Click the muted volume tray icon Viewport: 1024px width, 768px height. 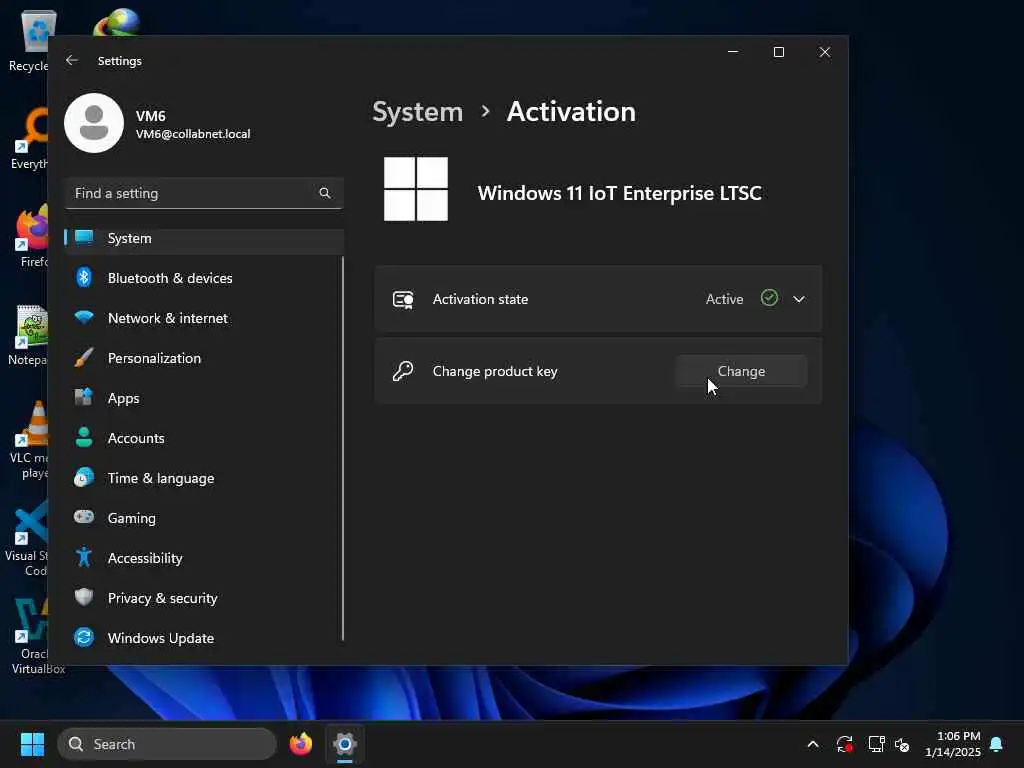[x=902, y=744]
